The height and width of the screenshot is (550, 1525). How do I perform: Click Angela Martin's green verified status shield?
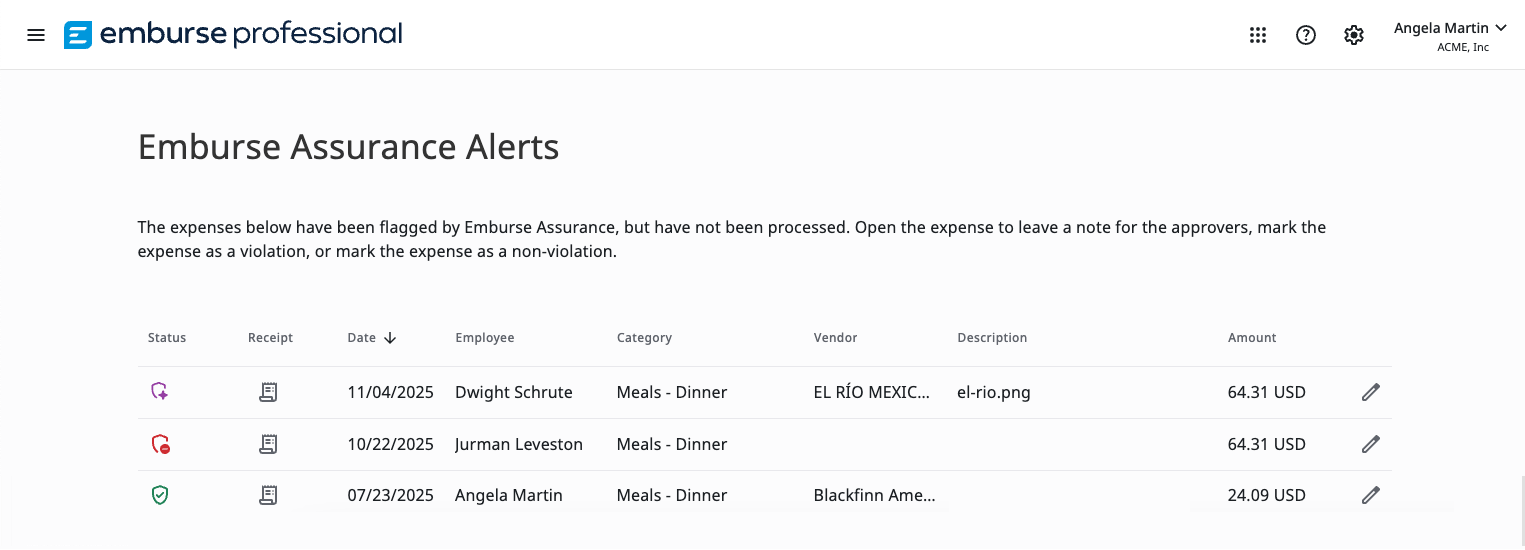160,495
